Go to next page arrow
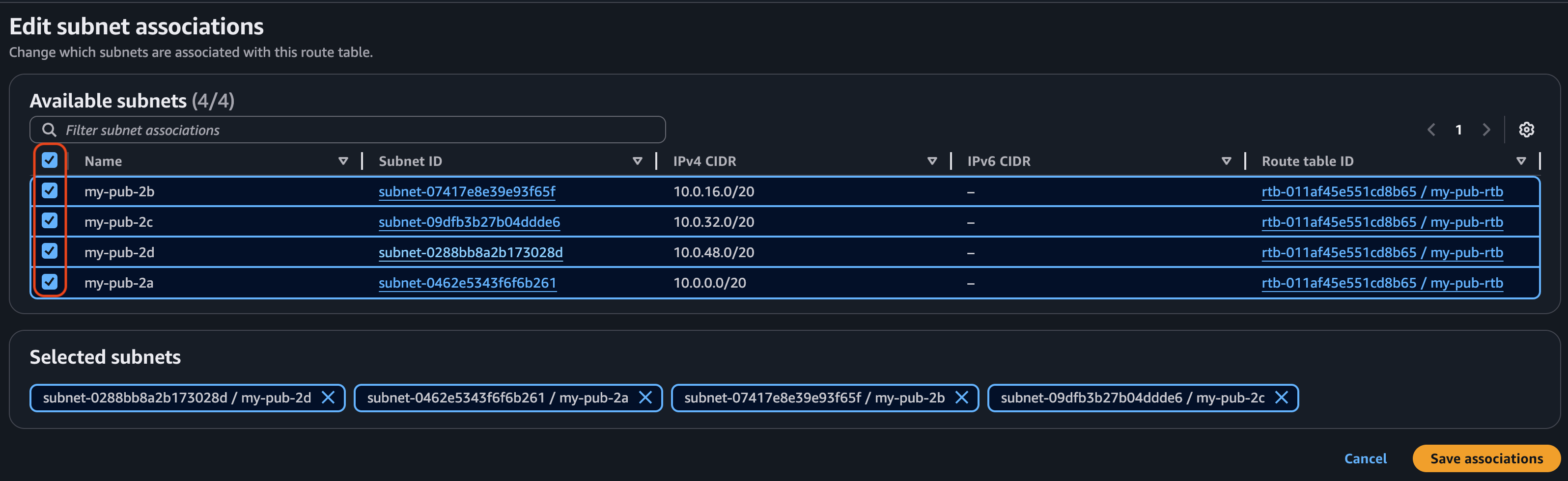The width and height of the screenshot is (1568, 481). click(1486, 130)
